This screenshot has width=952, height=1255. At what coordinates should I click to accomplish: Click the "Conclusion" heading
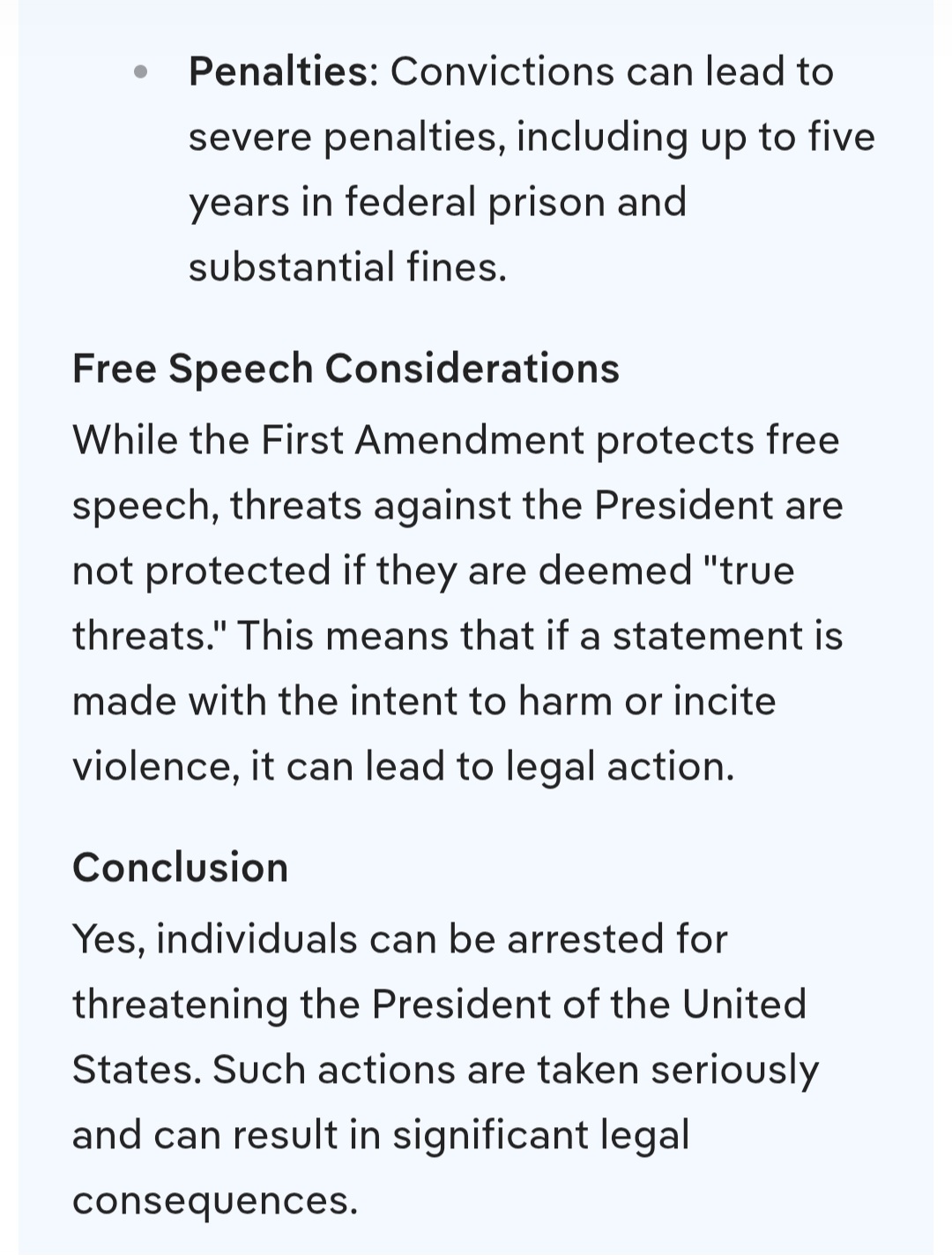(x=180, y=867)
